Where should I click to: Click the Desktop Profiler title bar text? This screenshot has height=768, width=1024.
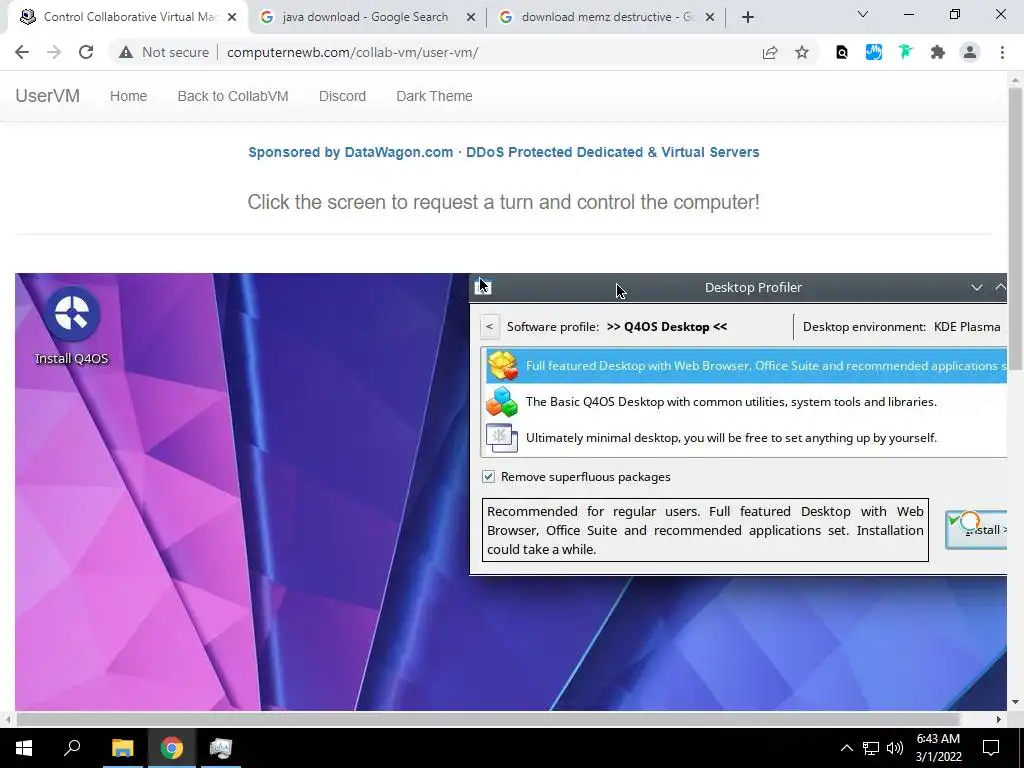(753, 287)
